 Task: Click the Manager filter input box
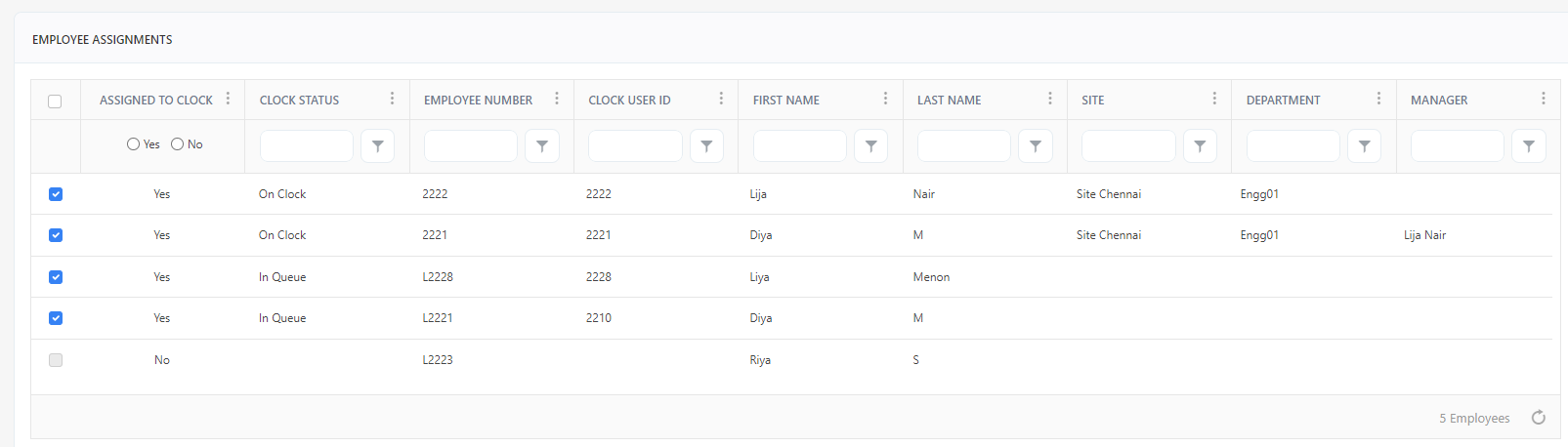click(1457, 145)
